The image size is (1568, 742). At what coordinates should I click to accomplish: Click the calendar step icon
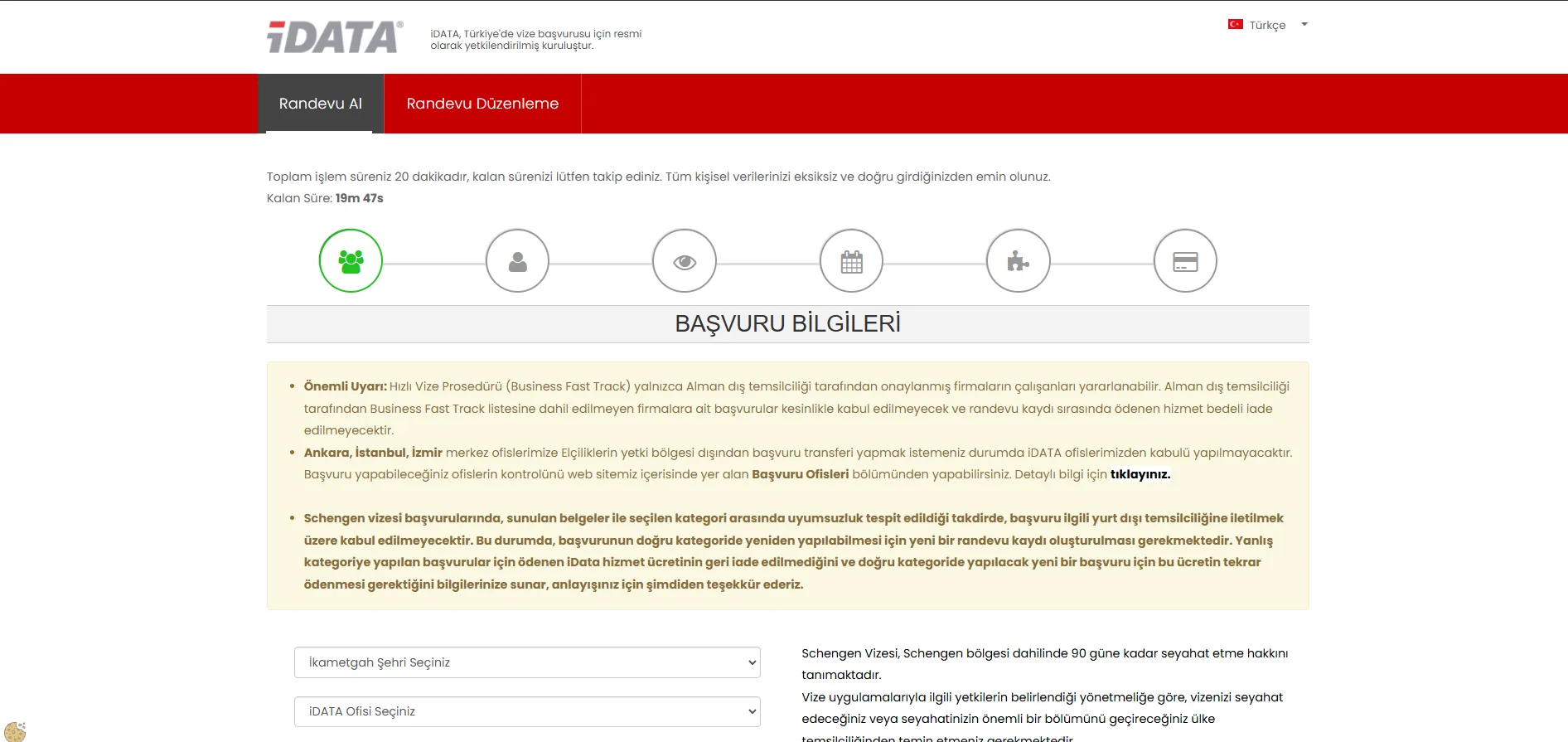851,261
